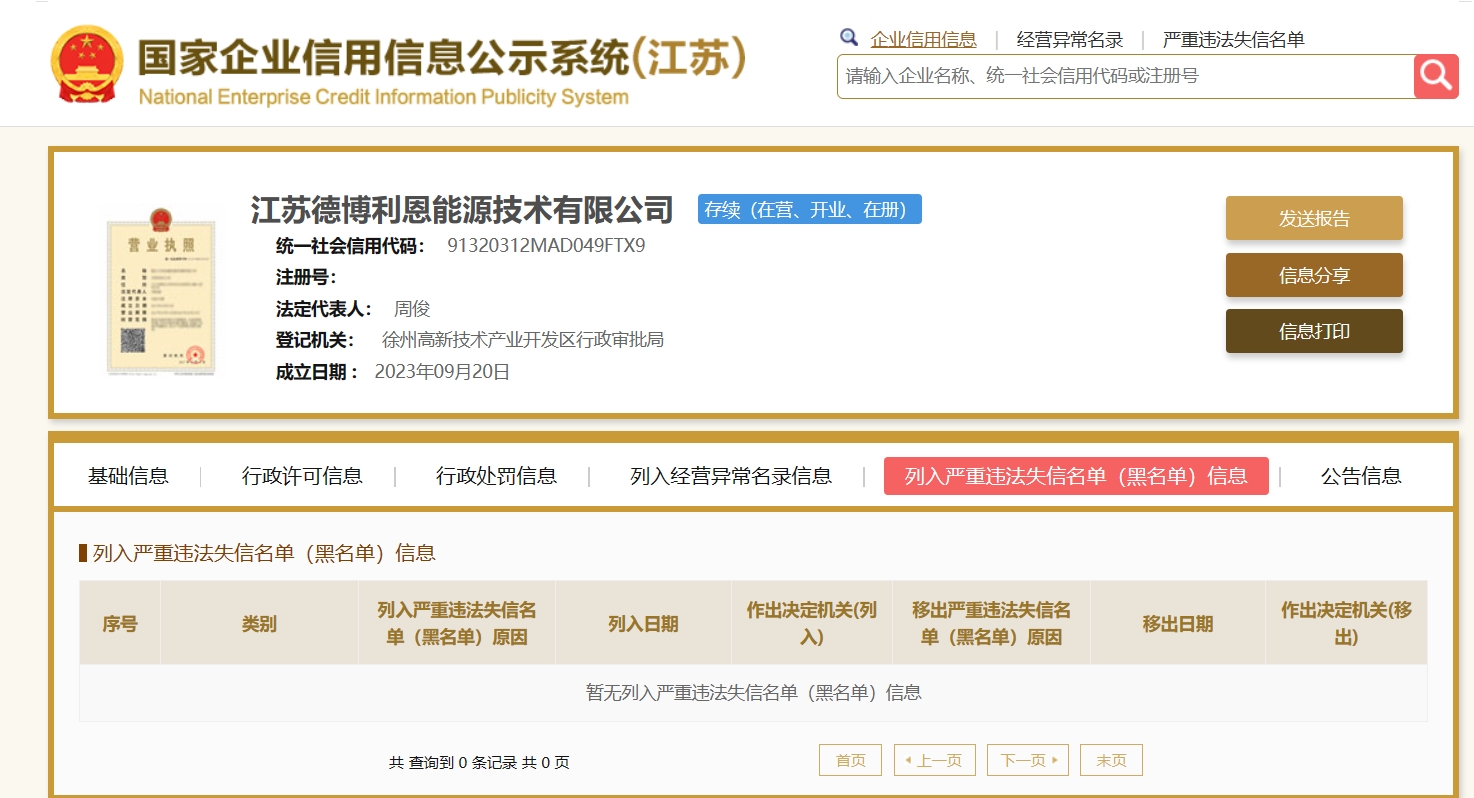Click the 序号 column header

coord(120,624)
